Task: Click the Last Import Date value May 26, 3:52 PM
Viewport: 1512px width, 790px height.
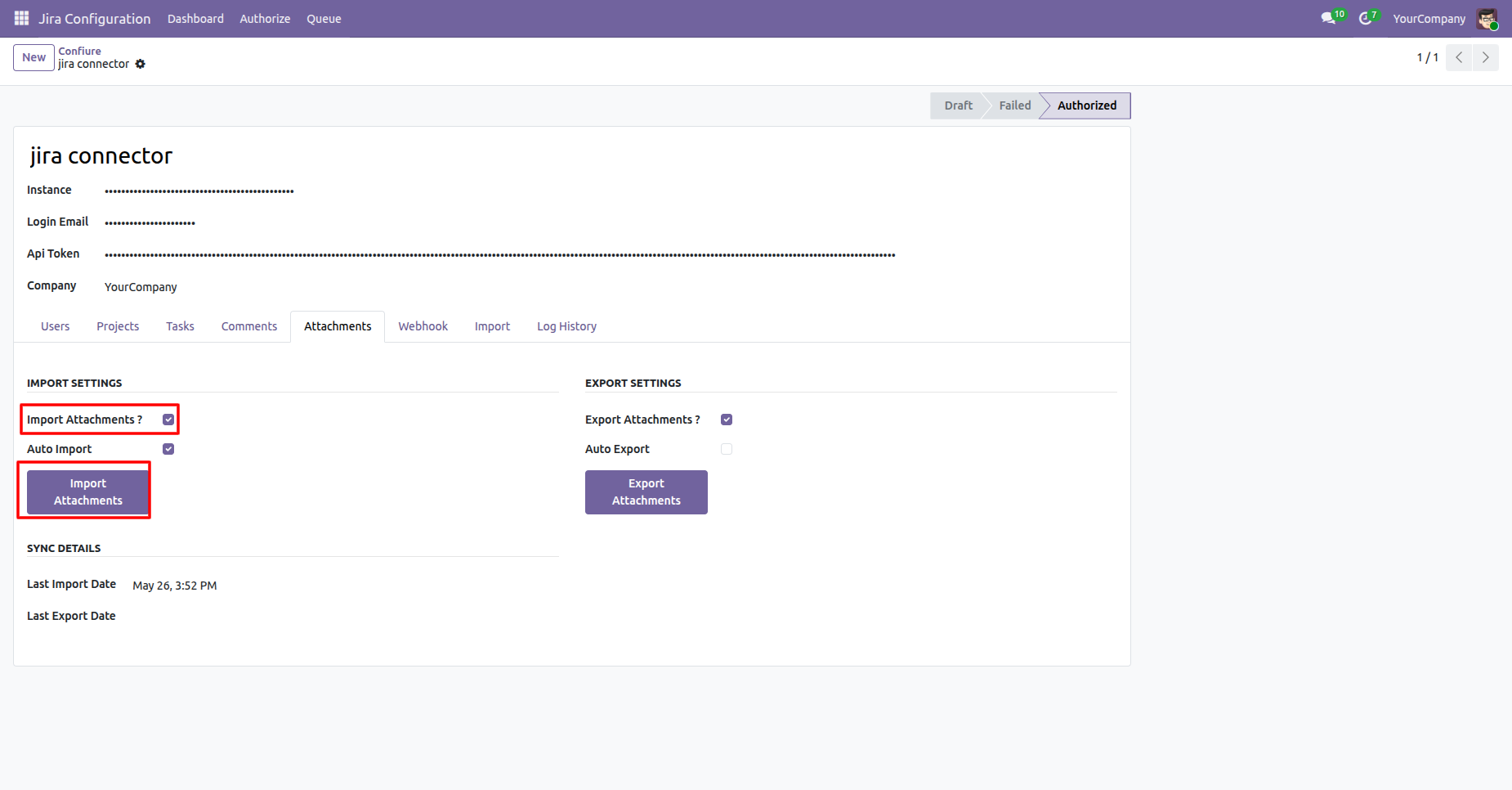Action: (175, 586)
